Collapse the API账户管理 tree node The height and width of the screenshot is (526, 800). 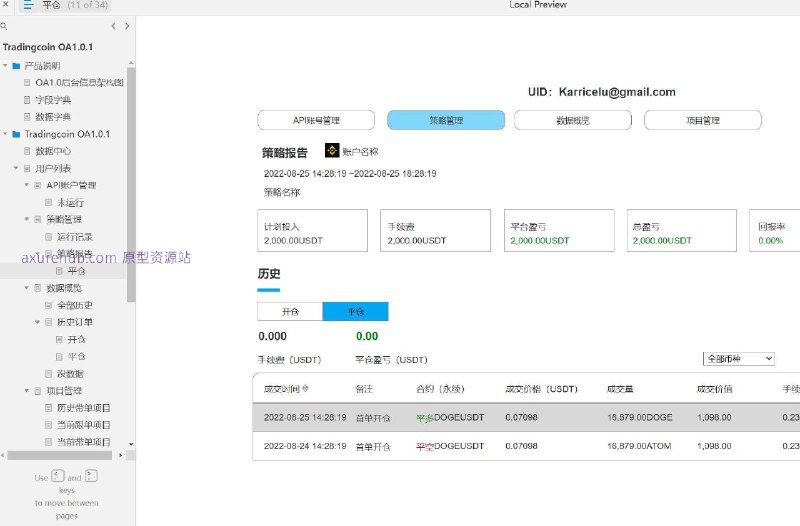click(x=27, y=185)
